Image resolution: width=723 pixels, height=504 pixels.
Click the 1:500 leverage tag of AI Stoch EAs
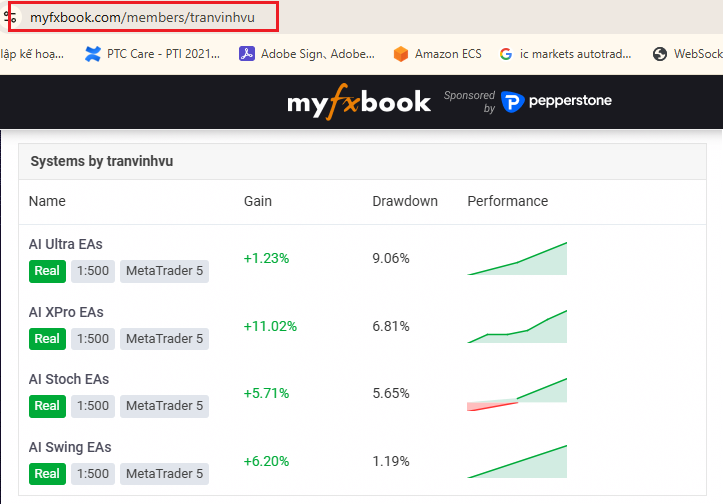point(93,406)
